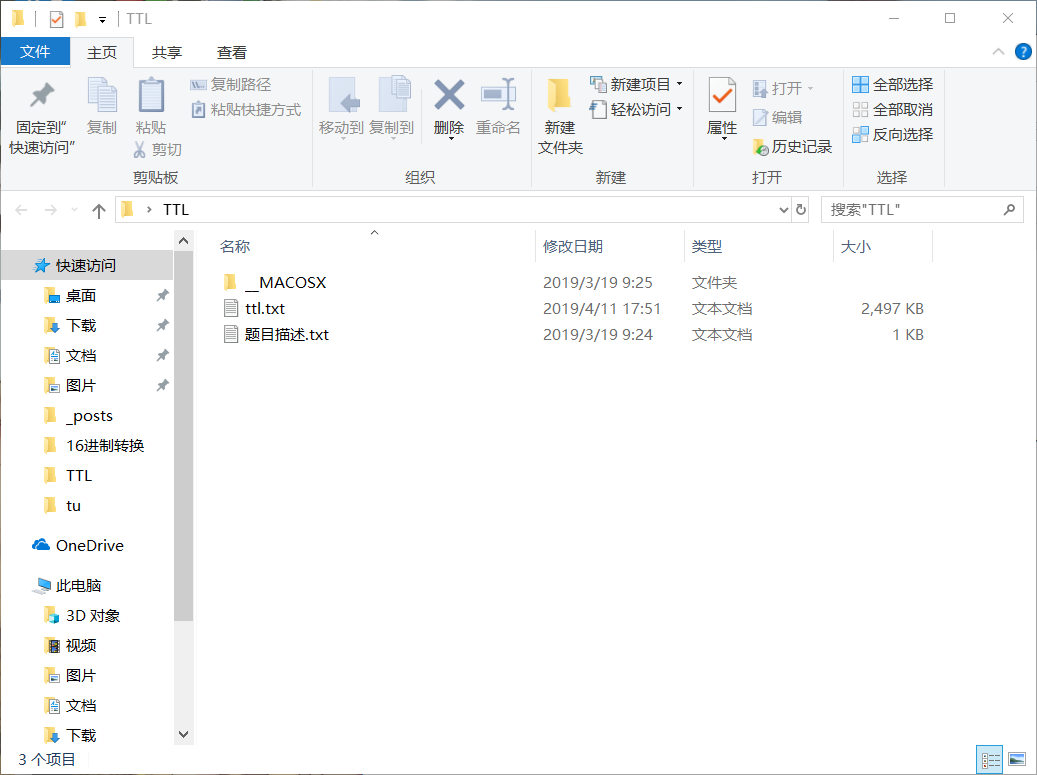The height and width of the screenshot is (775, 1037).
Task: Open the 复制到 menu
Action: 392,106
